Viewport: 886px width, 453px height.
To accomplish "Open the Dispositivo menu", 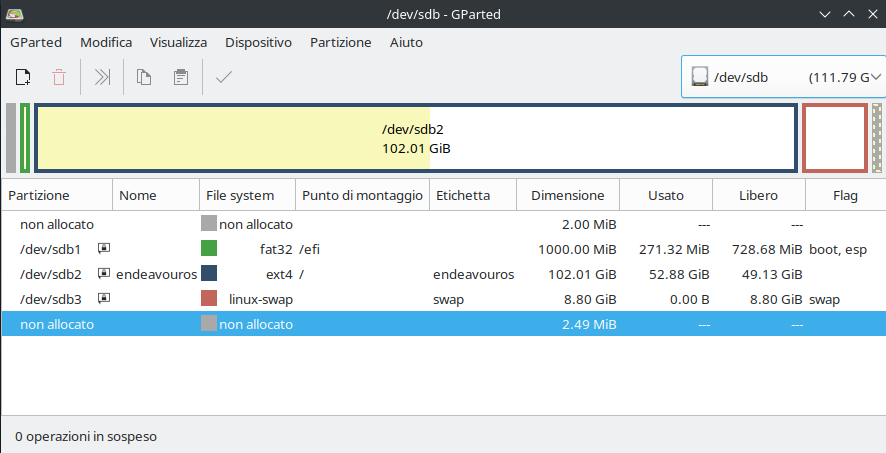I will 258,42.
